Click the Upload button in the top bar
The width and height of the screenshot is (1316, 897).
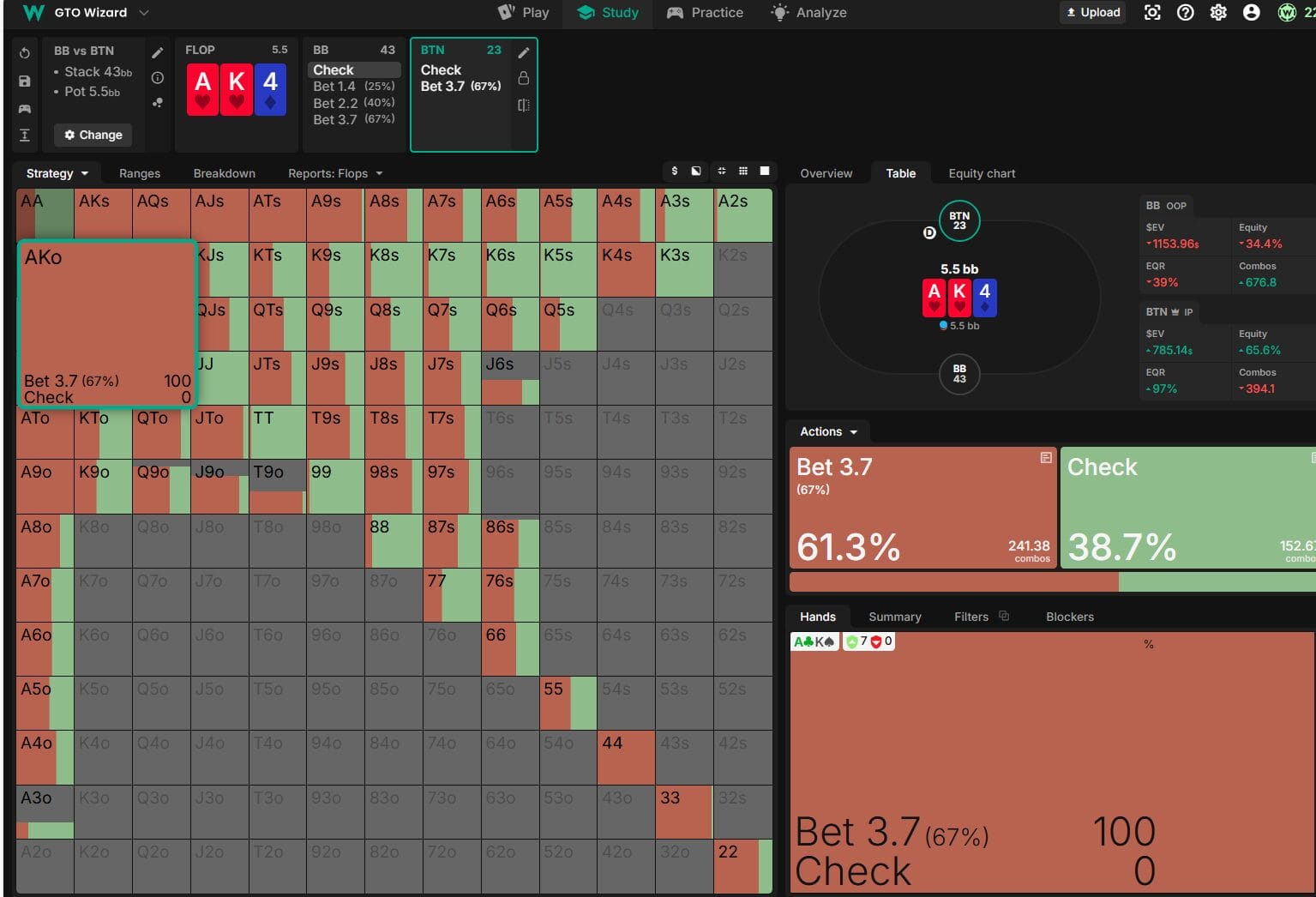pyautogui.click(x=1091, y=12)
